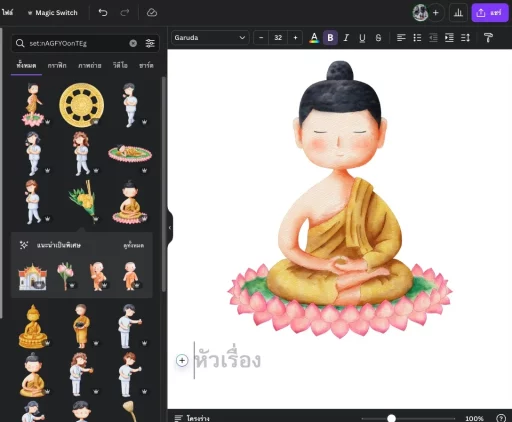Screen dimensions: 512x422
Task: Click the font size 32 field
Action: [x=278, y=38]
